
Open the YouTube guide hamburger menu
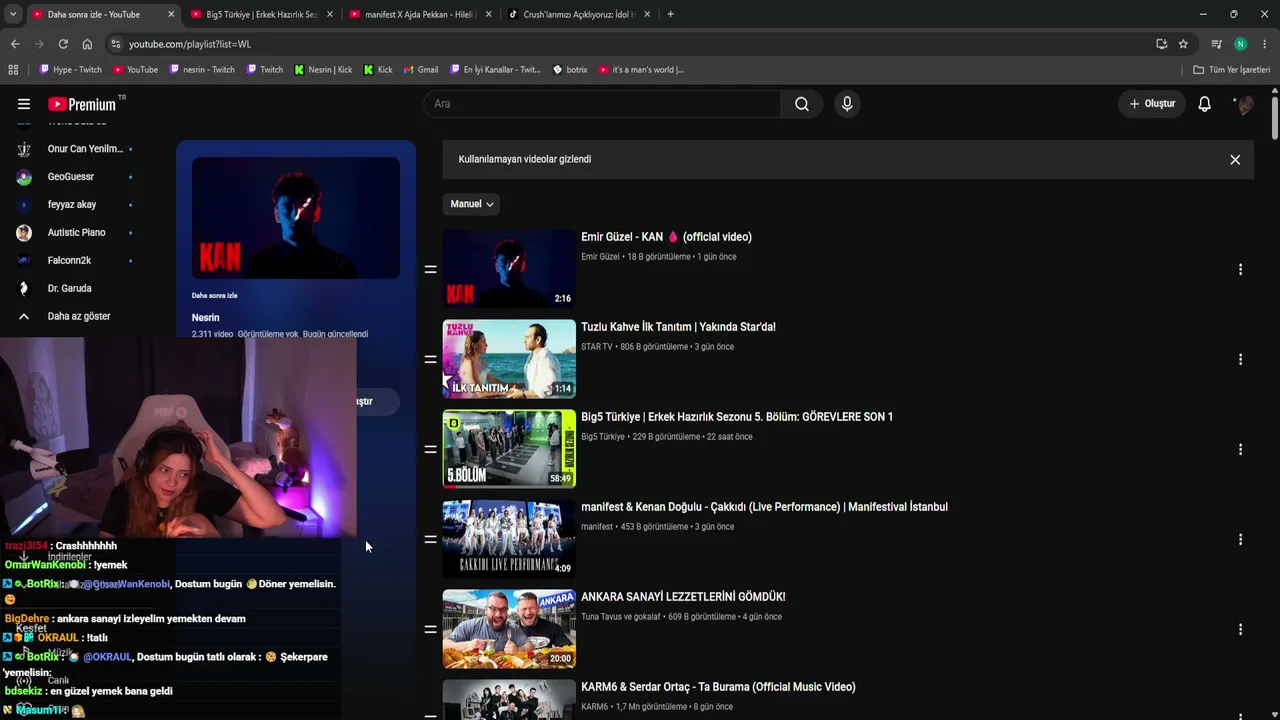coord(24,104)
